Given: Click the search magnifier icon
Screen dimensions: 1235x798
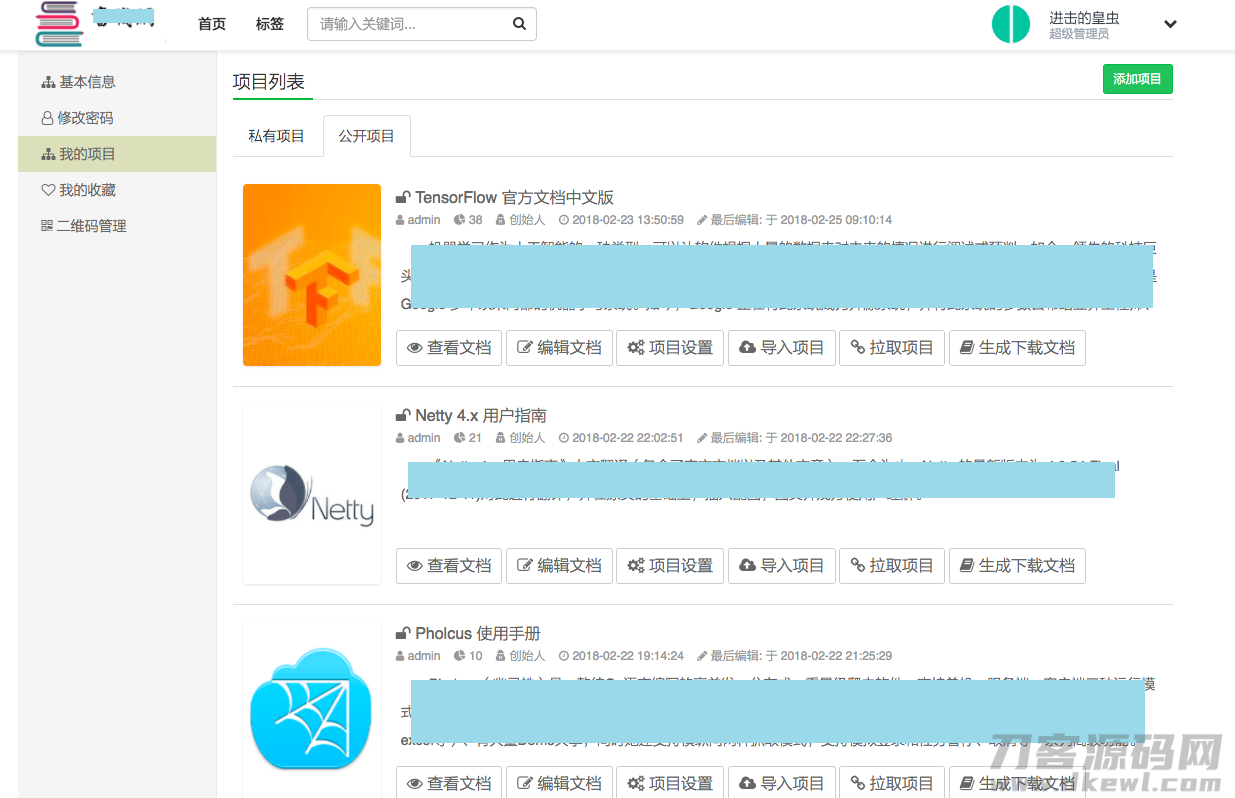Looking at the screenshot, I should point(518,23).
